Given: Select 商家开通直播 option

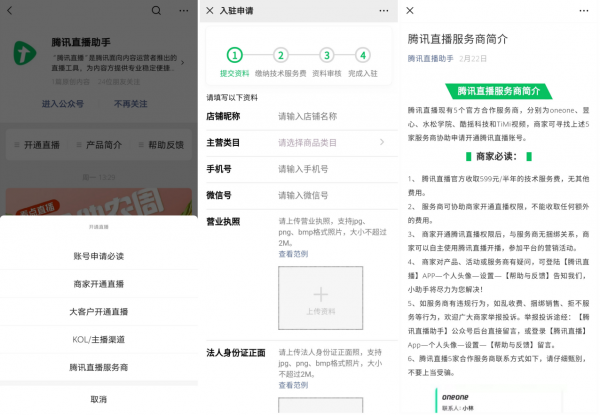Looking at the screenshot, I should coord(99,284).
